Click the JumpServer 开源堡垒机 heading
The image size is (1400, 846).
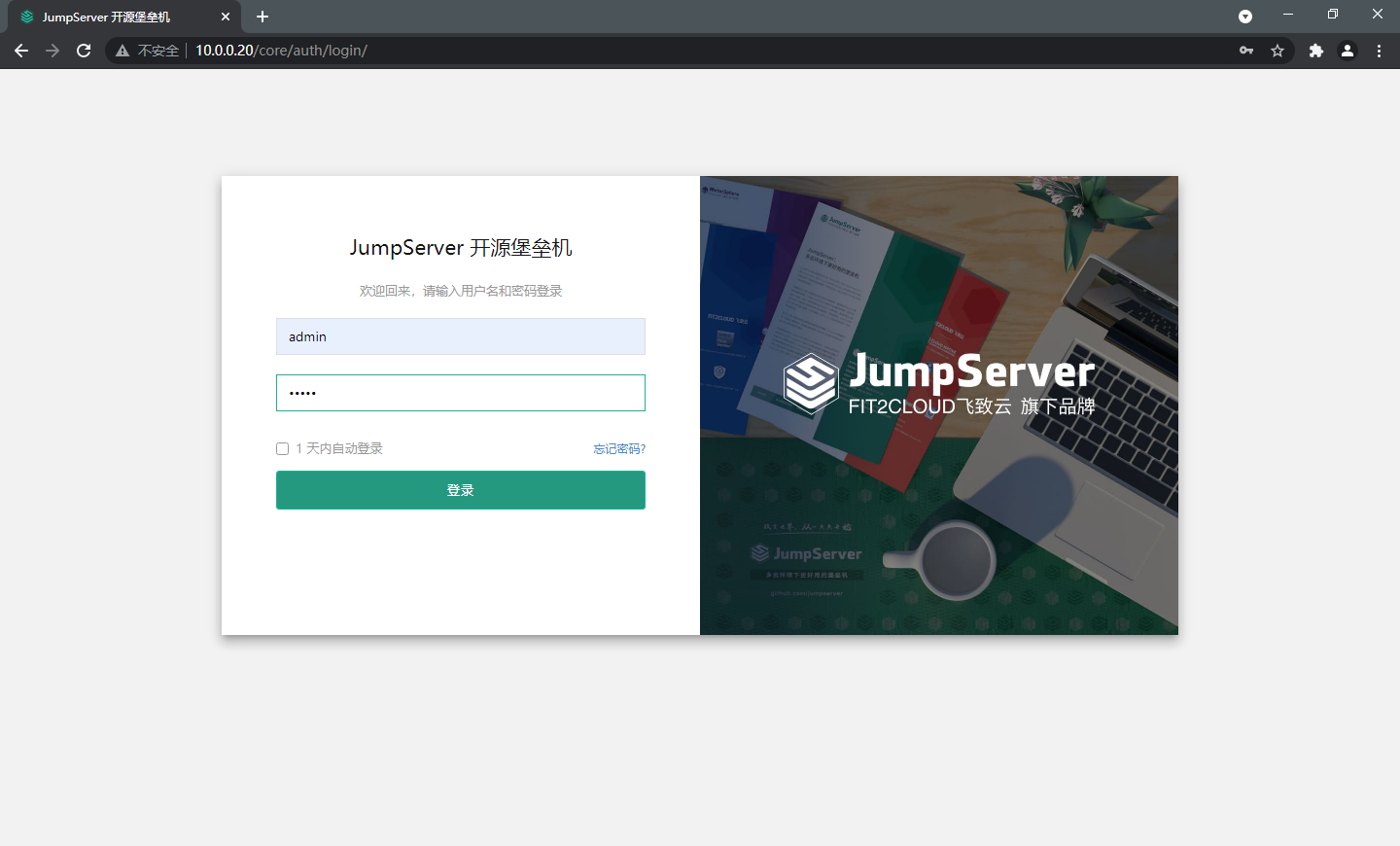[x=461, y=248]
